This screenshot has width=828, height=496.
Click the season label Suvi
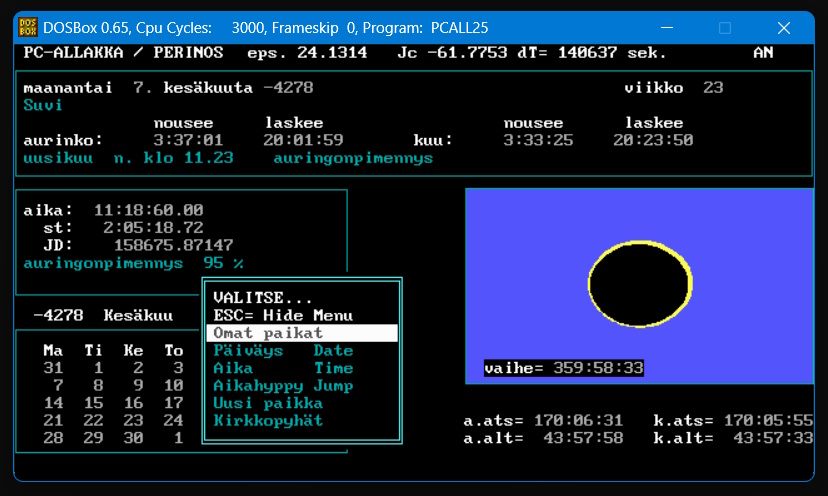[x=43, y=105]
